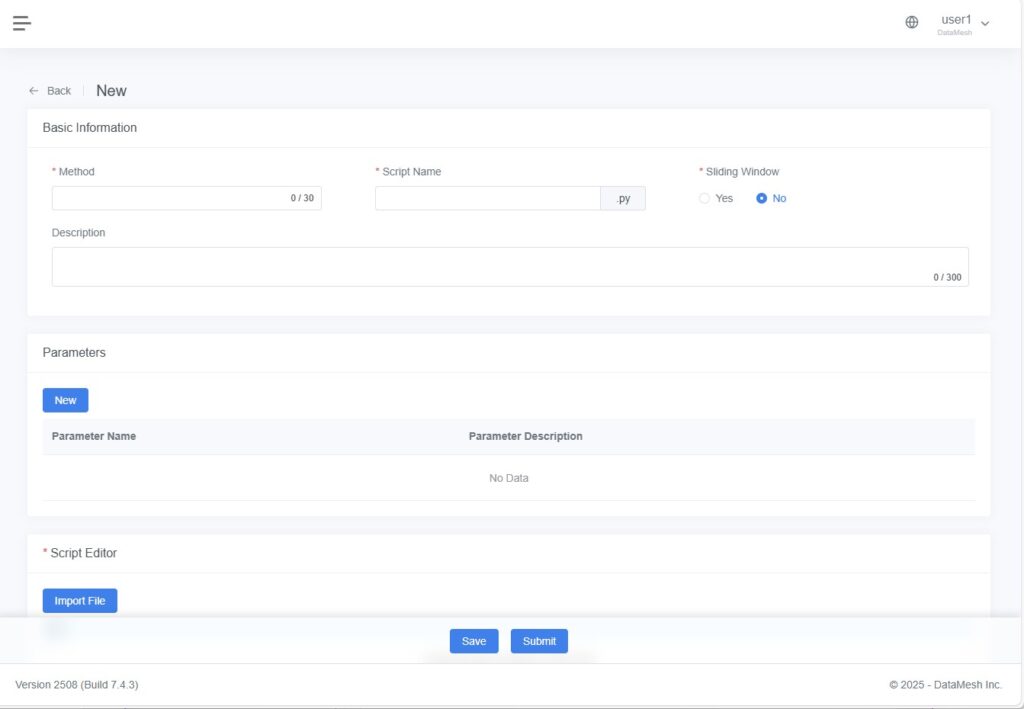The height and width of the screenshot is (709, 1024).
Task: Select No for Sliding Window
Action: (x=762, y=198)
